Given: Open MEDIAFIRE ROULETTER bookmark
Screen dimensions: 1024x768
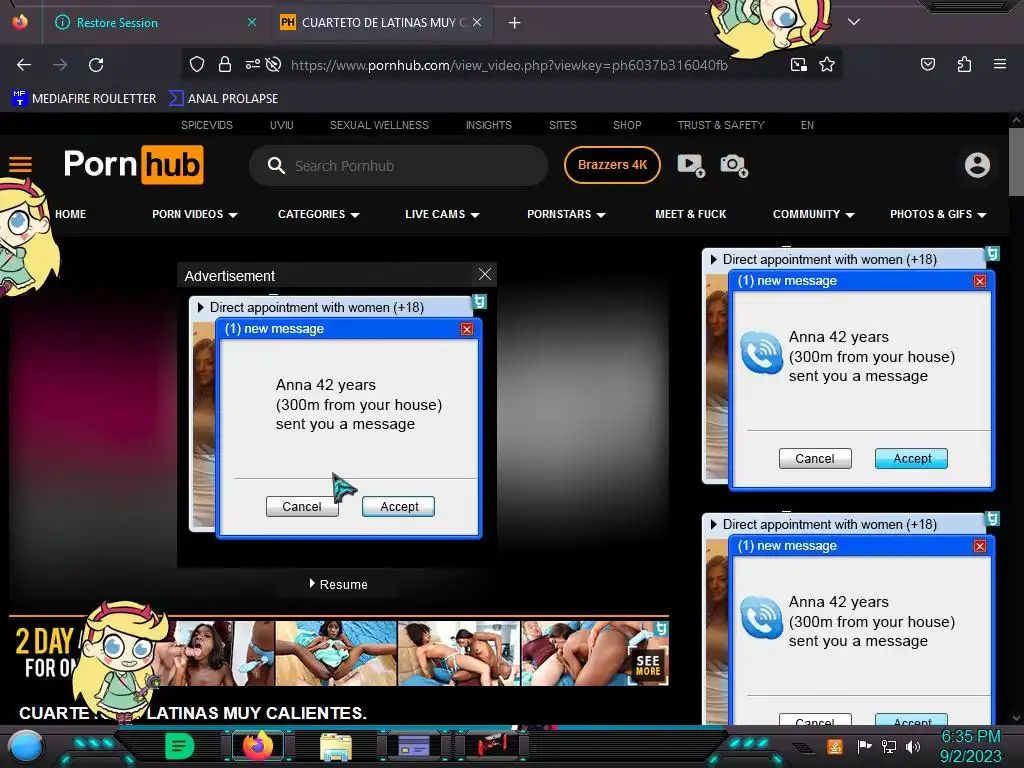Looking at the screenshot, I should coord(85,99).
